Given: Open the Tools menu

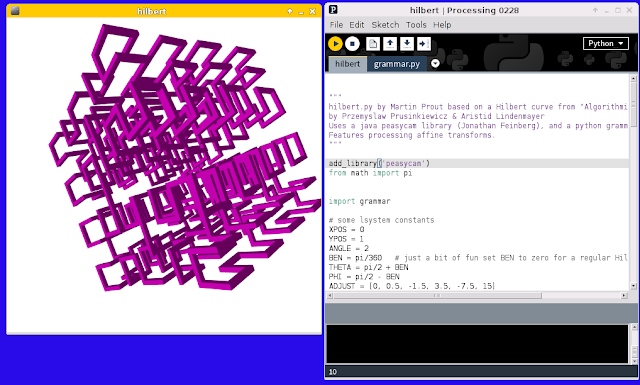Looking at the screenshot, I should pos(416,25).
